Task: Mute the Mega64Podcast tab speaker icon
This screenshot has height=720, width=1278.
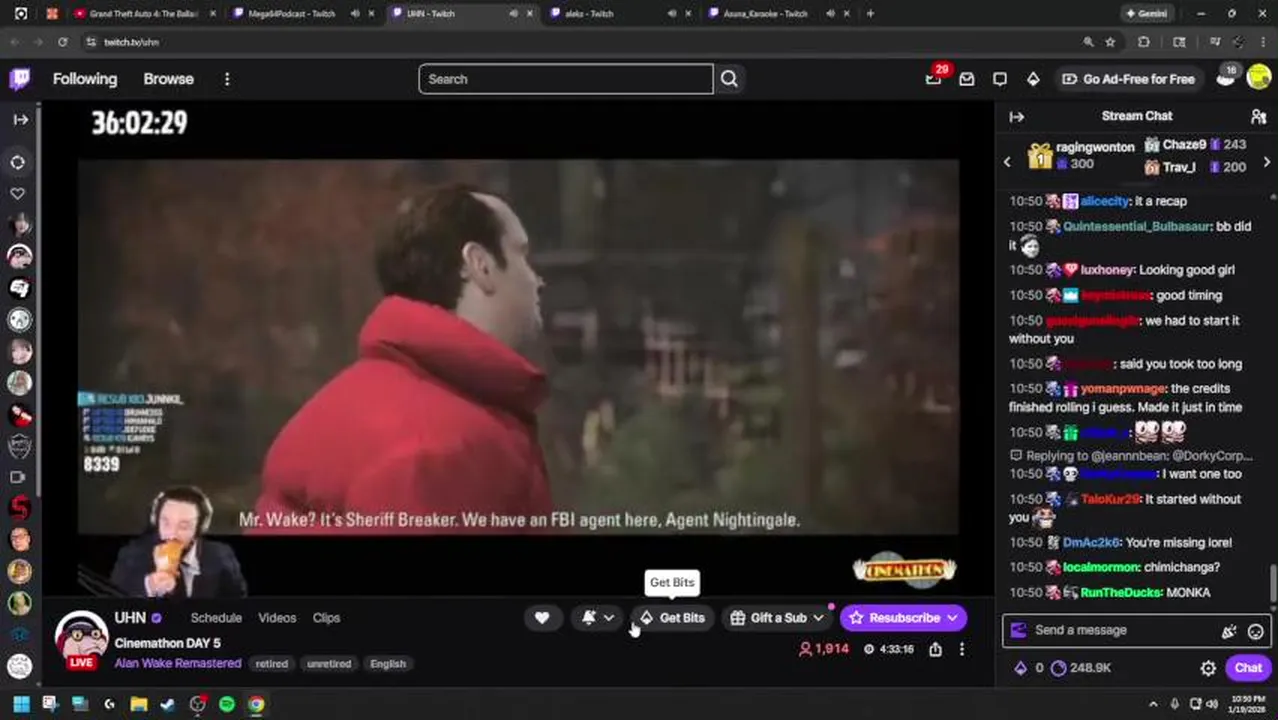Action: (355, 14)
